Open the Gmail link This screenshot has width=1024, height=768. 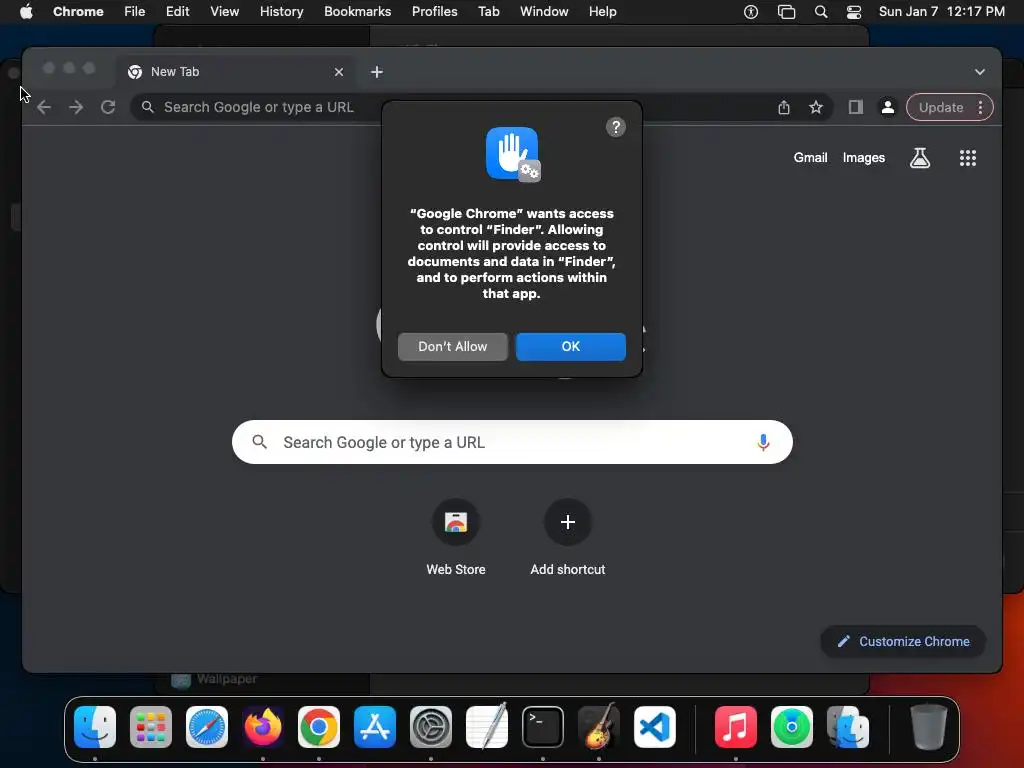[810, 157]
